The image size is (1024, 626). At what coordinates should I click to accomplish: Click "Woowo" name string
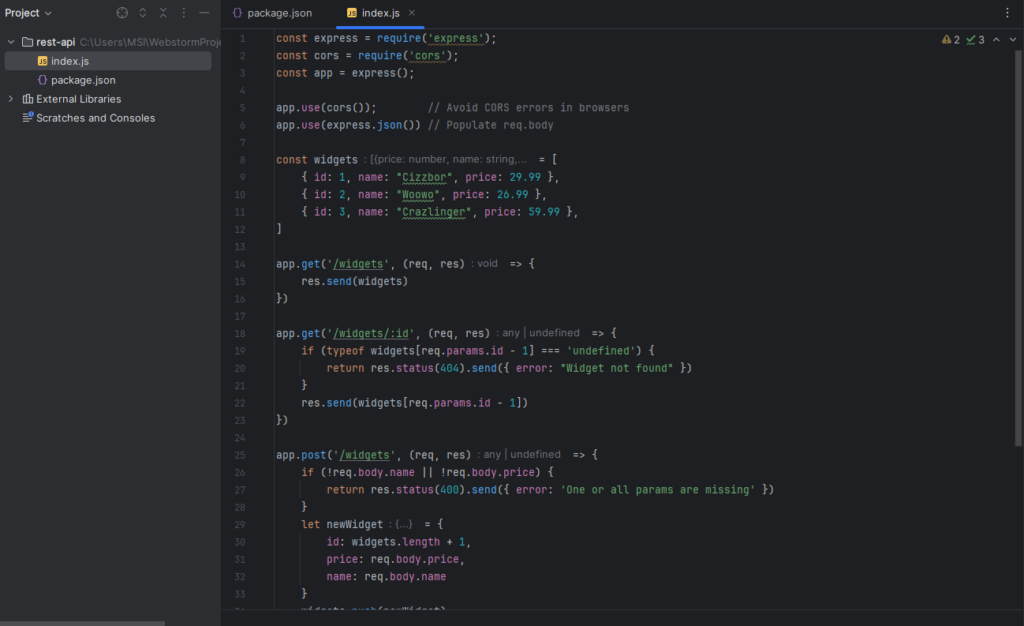pos(418,195)
